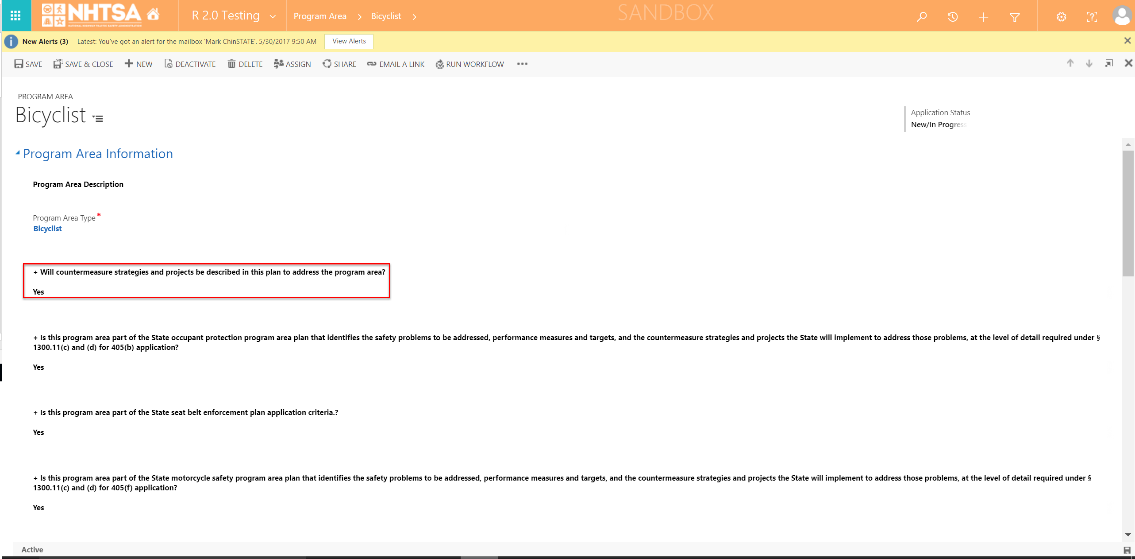The height and width of the screenshot is (559, 1135).
Task: Open the Bicyclist title record menu
Action: (98, 117)
